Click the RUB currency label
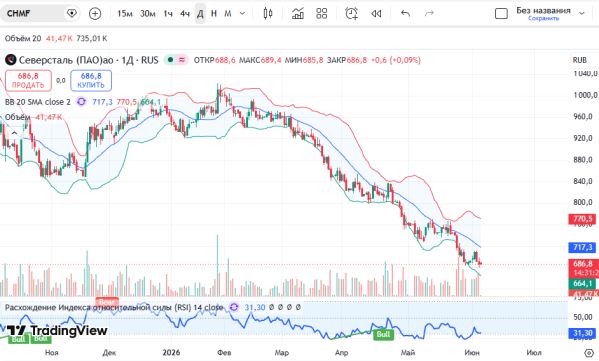599x361 pixels. (580, 60)
